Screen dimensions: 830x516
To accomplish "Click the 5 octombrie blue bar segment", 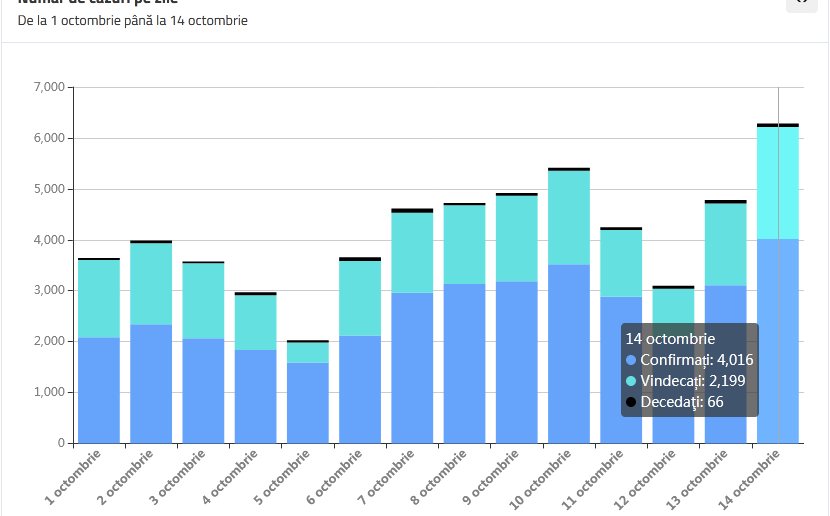I will (308, 402).
